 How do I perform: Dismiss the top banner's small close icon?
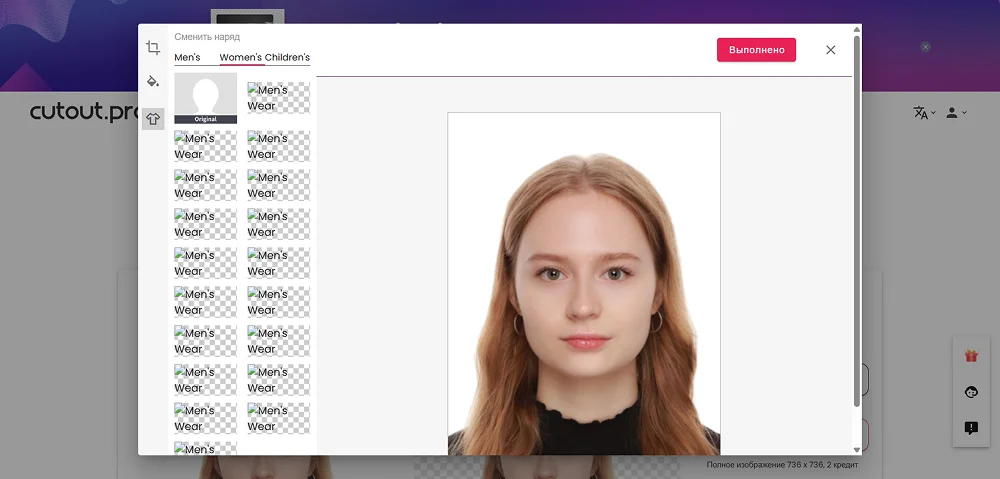(x=925, y=47)
